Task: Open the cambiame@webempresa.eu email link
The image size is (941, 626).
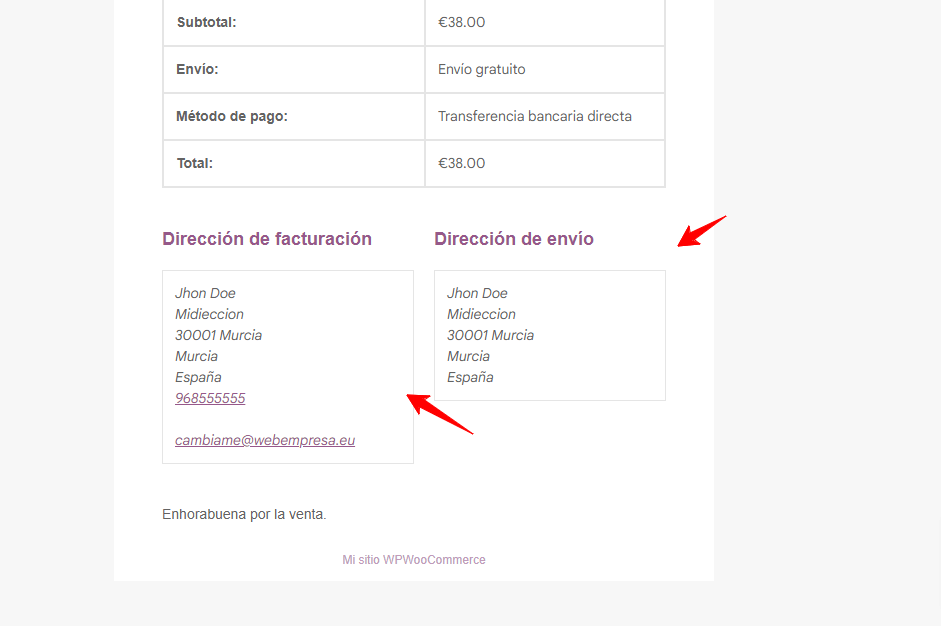Action: click(265, 441)
